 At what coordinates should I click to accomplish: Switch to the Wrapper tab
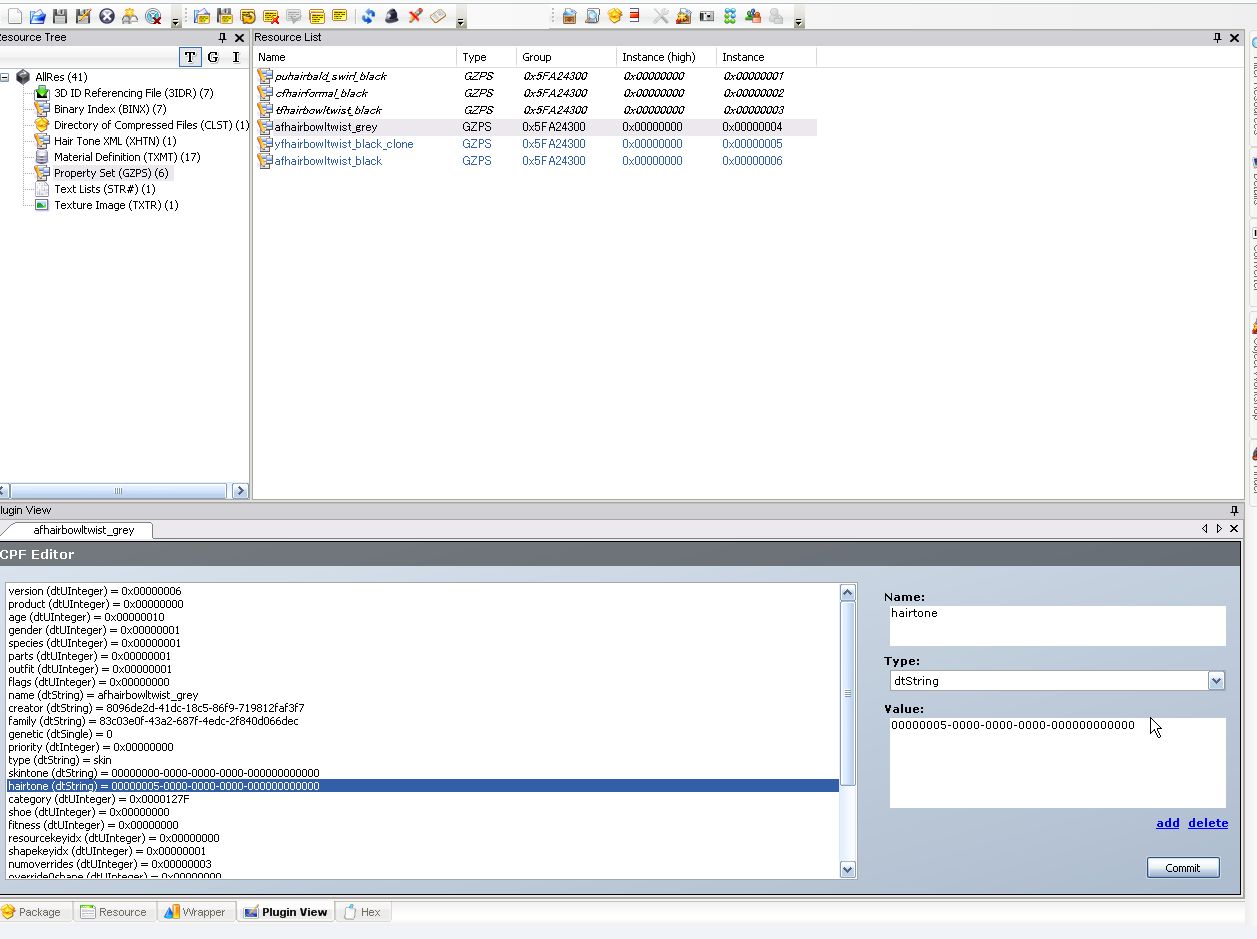196,912
